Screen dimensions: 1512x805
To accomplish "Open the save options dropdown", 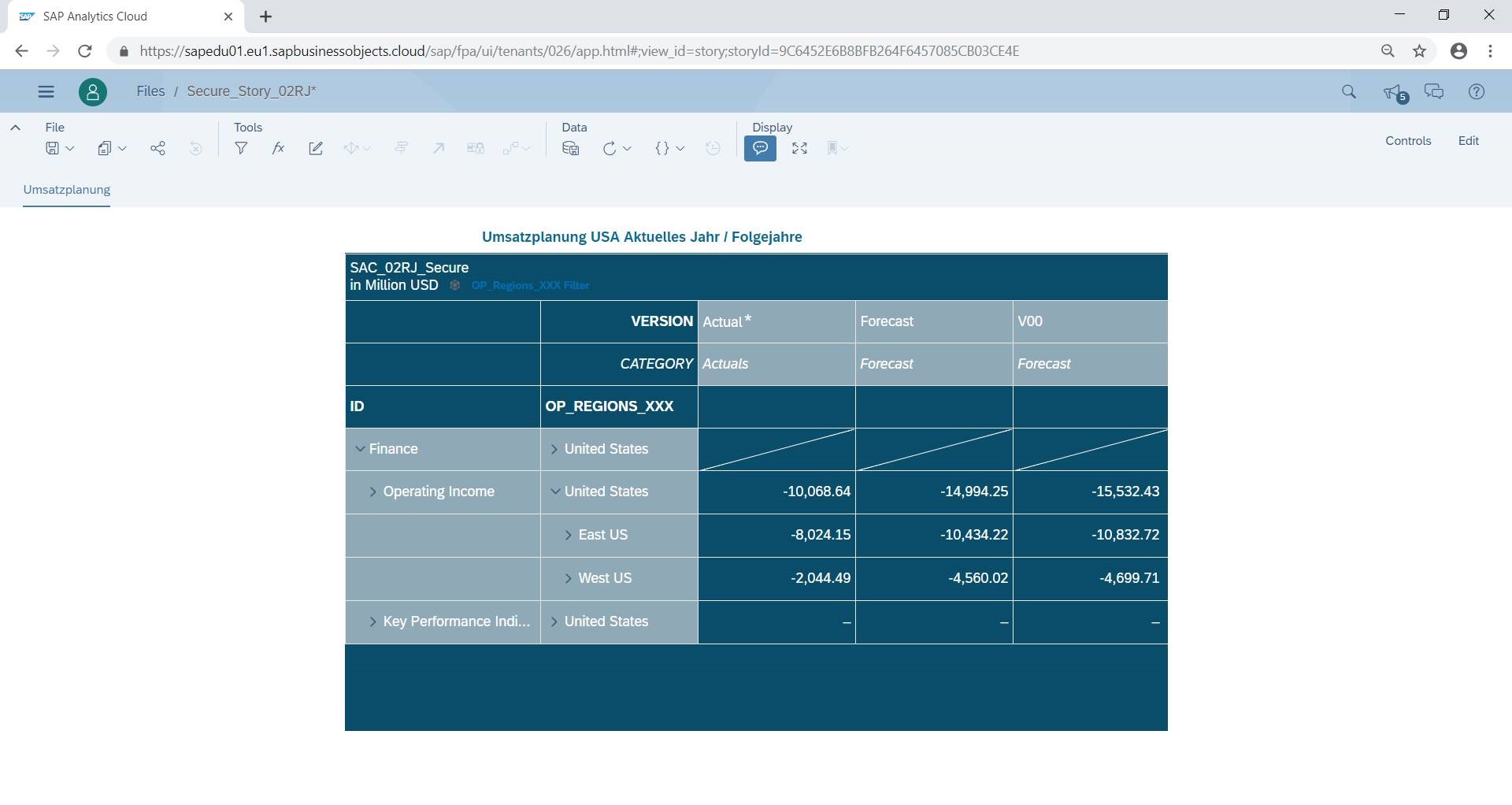I will (x=60, y=148).
